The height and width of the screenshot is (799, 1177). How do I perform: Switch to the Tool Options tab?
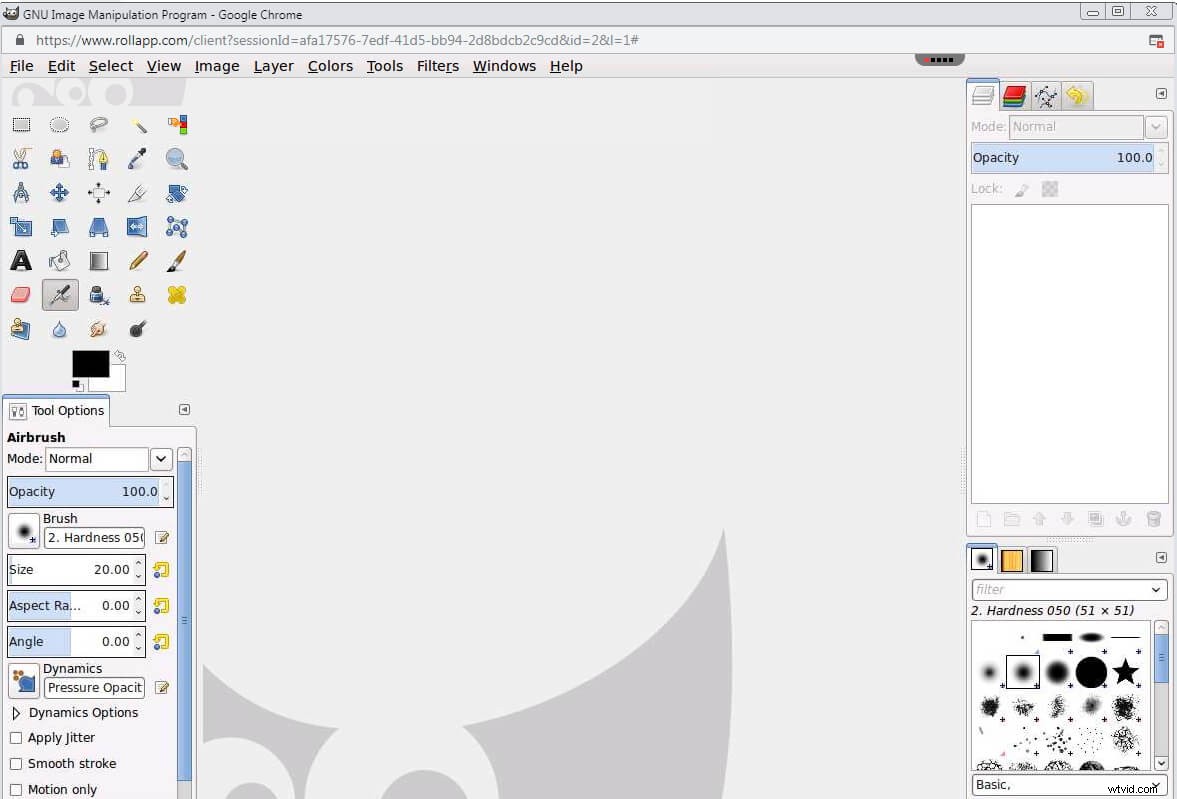pyautogui.click(x=57, y=411)
